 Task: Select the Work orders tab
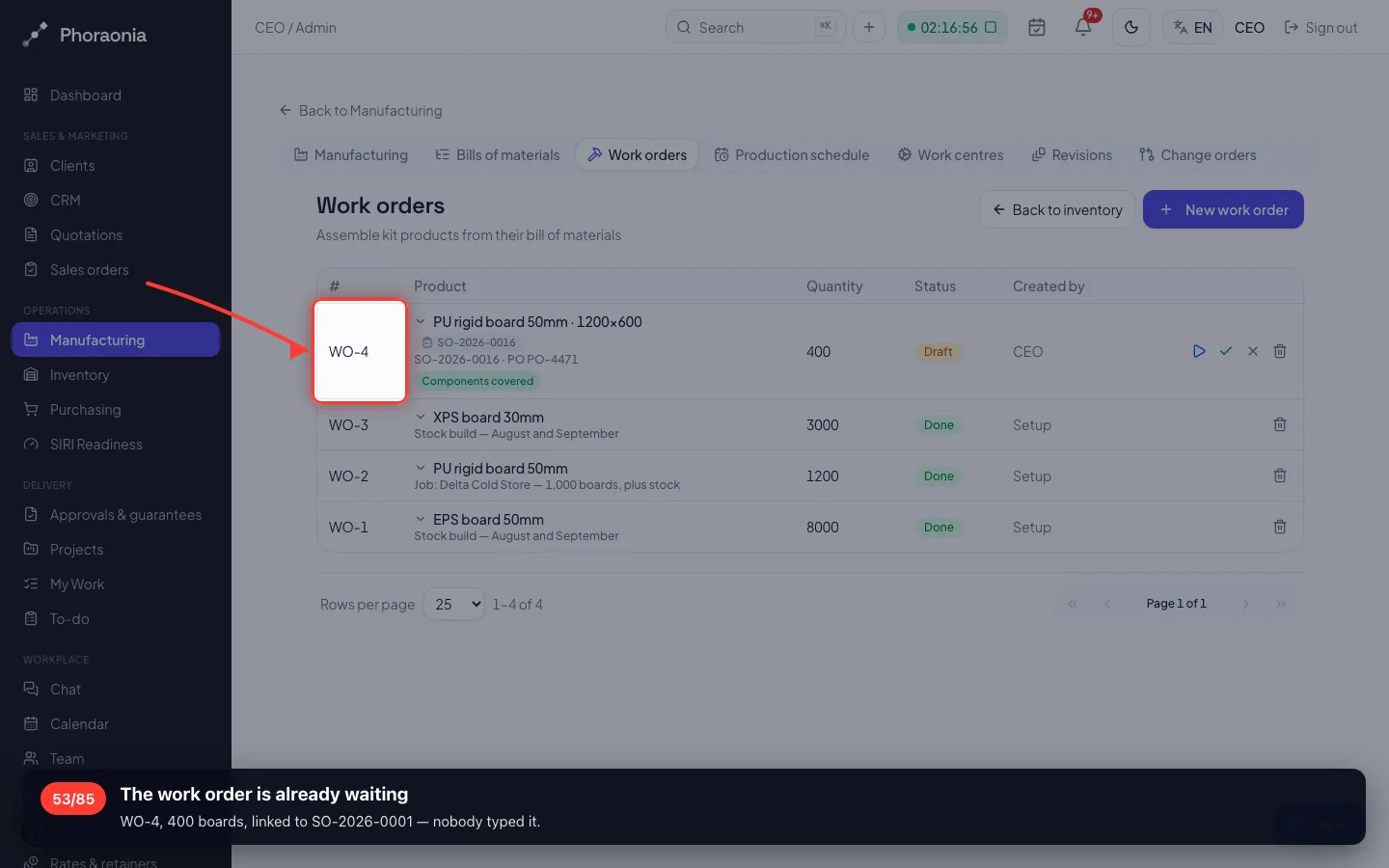click(638, 154)
